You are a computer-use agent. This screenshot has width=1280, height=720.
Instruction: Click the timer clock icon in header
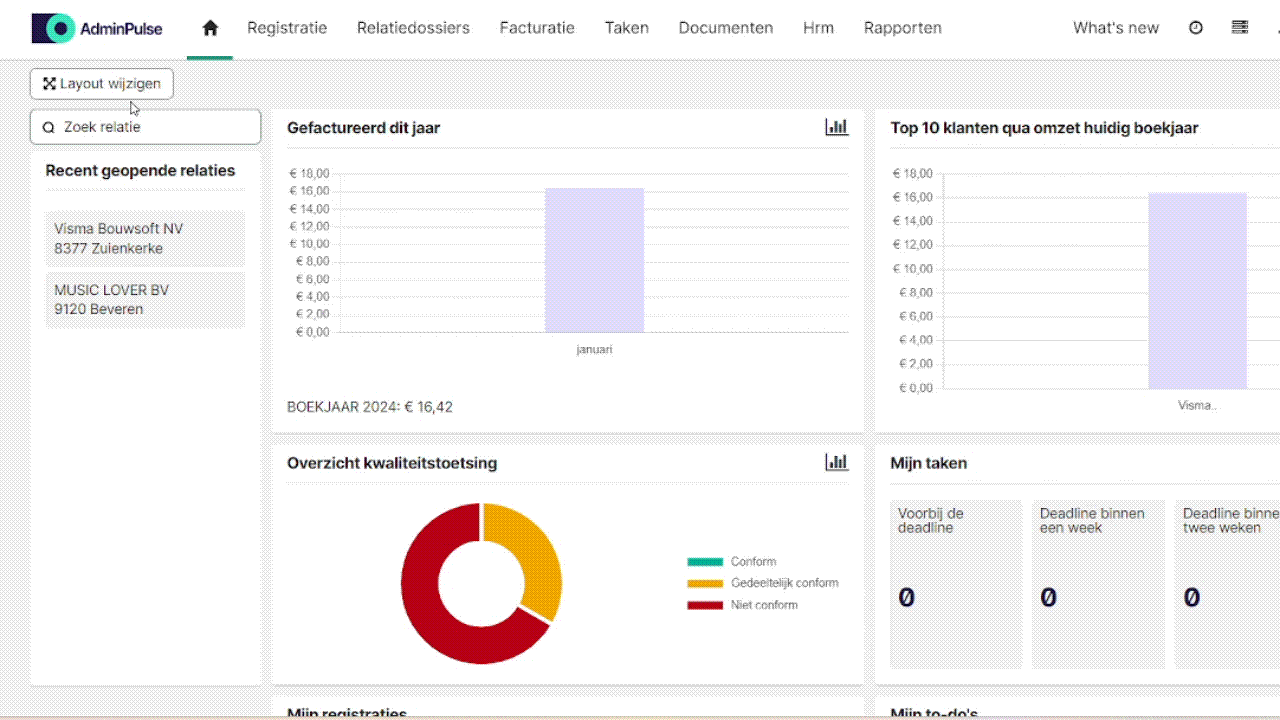[1196, 28]
